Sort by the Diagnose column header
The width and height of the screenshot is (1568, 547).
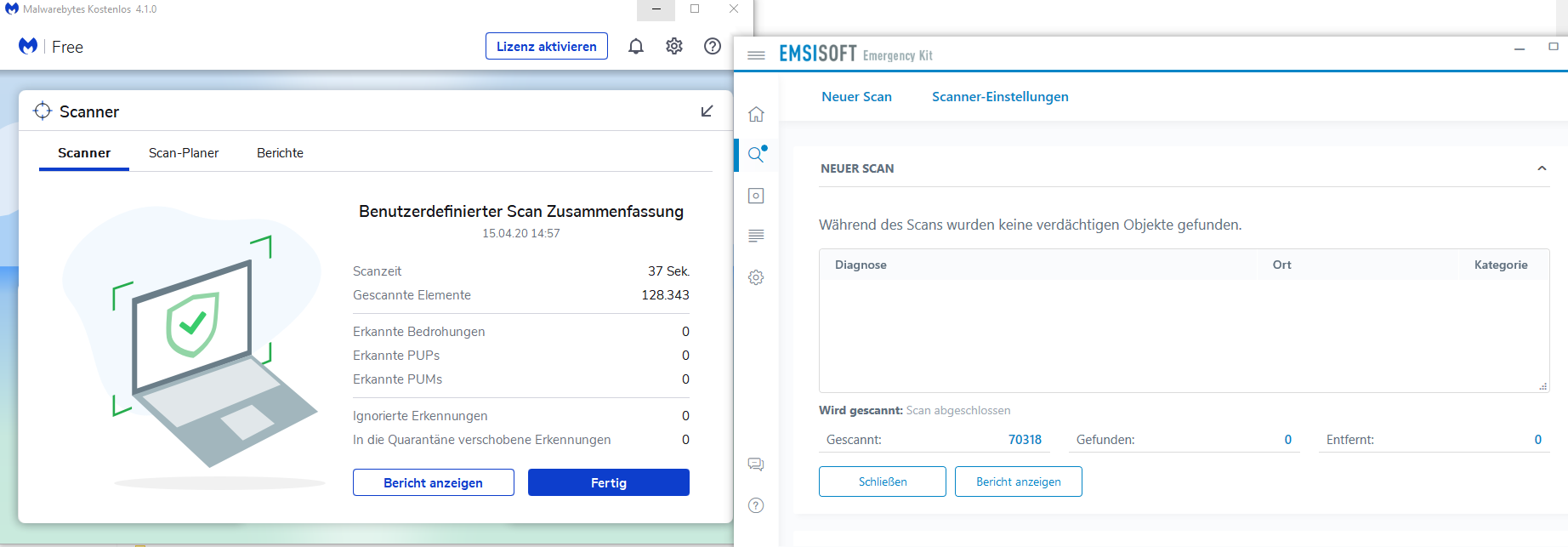(x=861, y=265)
